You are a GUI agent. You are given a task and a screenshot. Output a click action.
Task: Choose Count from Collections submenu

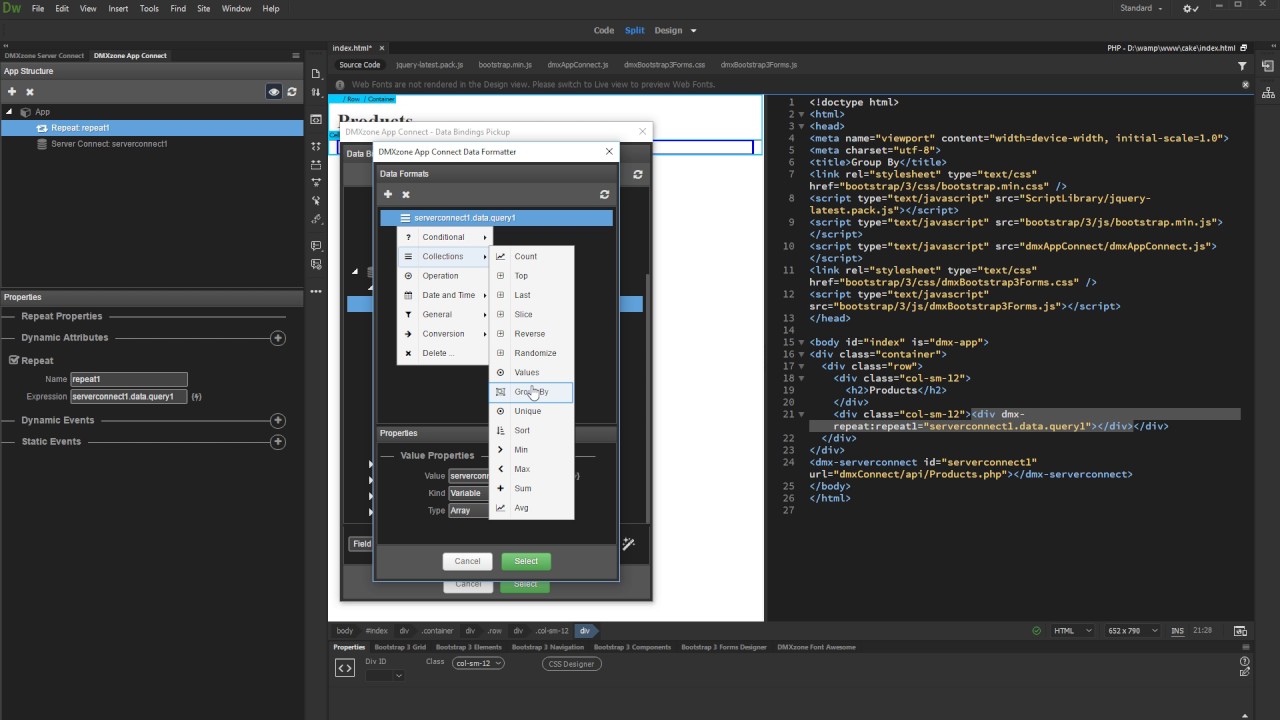pyautogui.click(x=532, y=257)
